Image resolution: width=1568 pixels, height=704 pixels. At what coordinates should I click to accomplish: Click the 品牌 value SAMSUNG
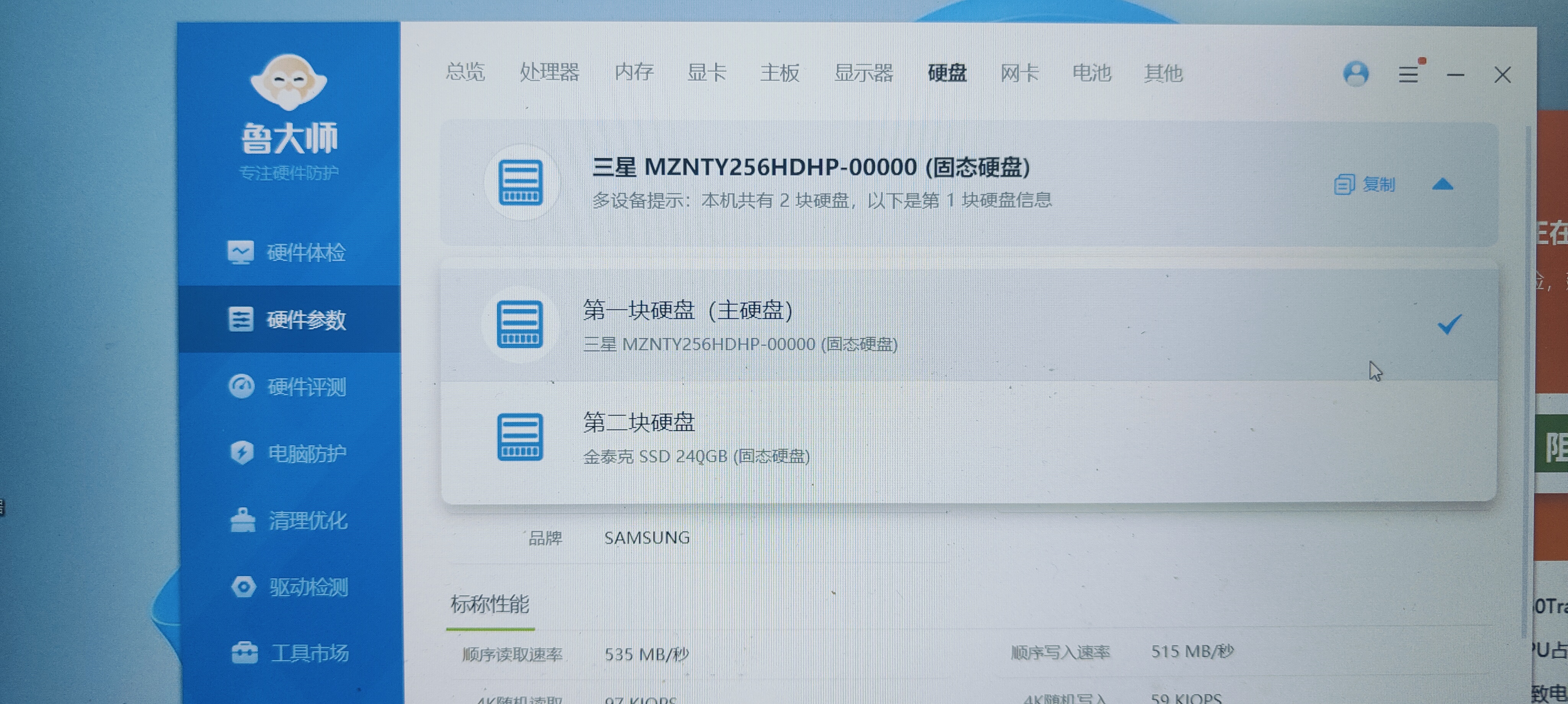point(647,538)
